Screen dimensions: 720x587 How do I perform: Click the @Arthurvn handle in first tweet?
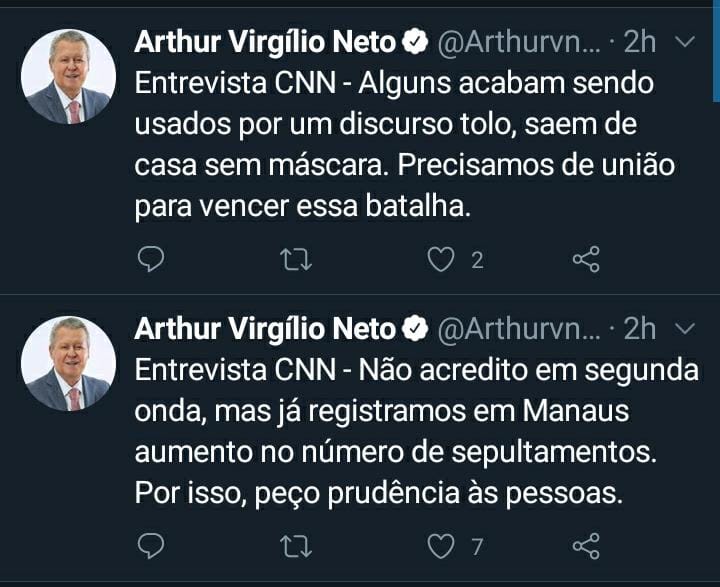519,42
